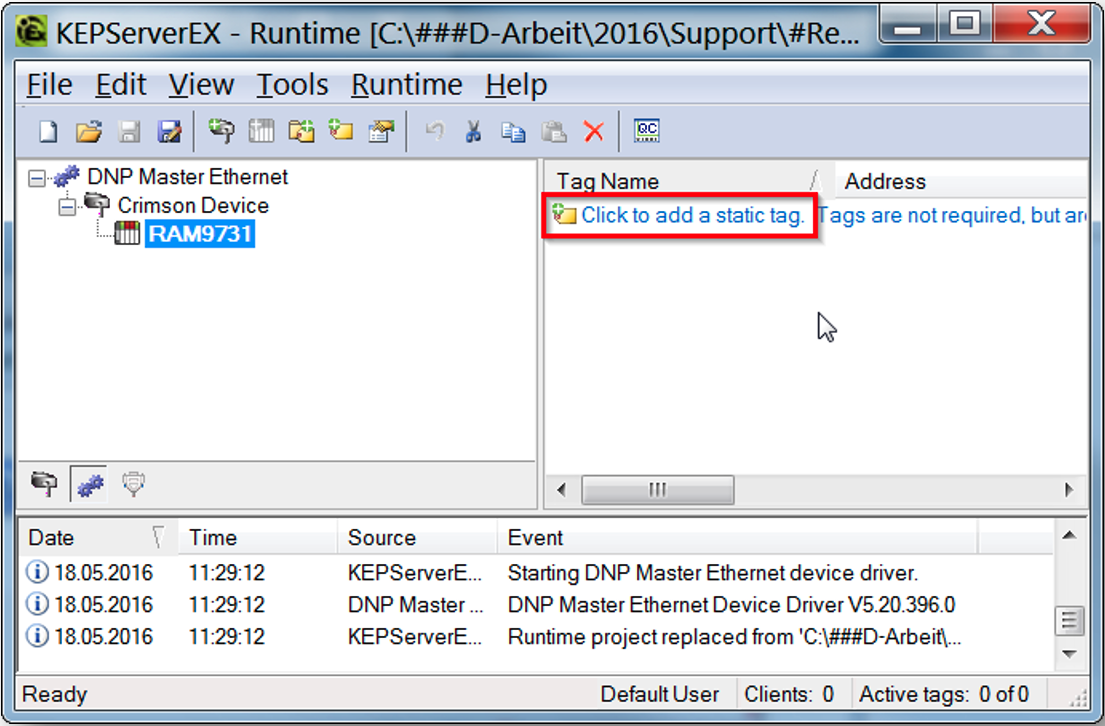Collapse the DNP Master Ethernet channel node

37,178
